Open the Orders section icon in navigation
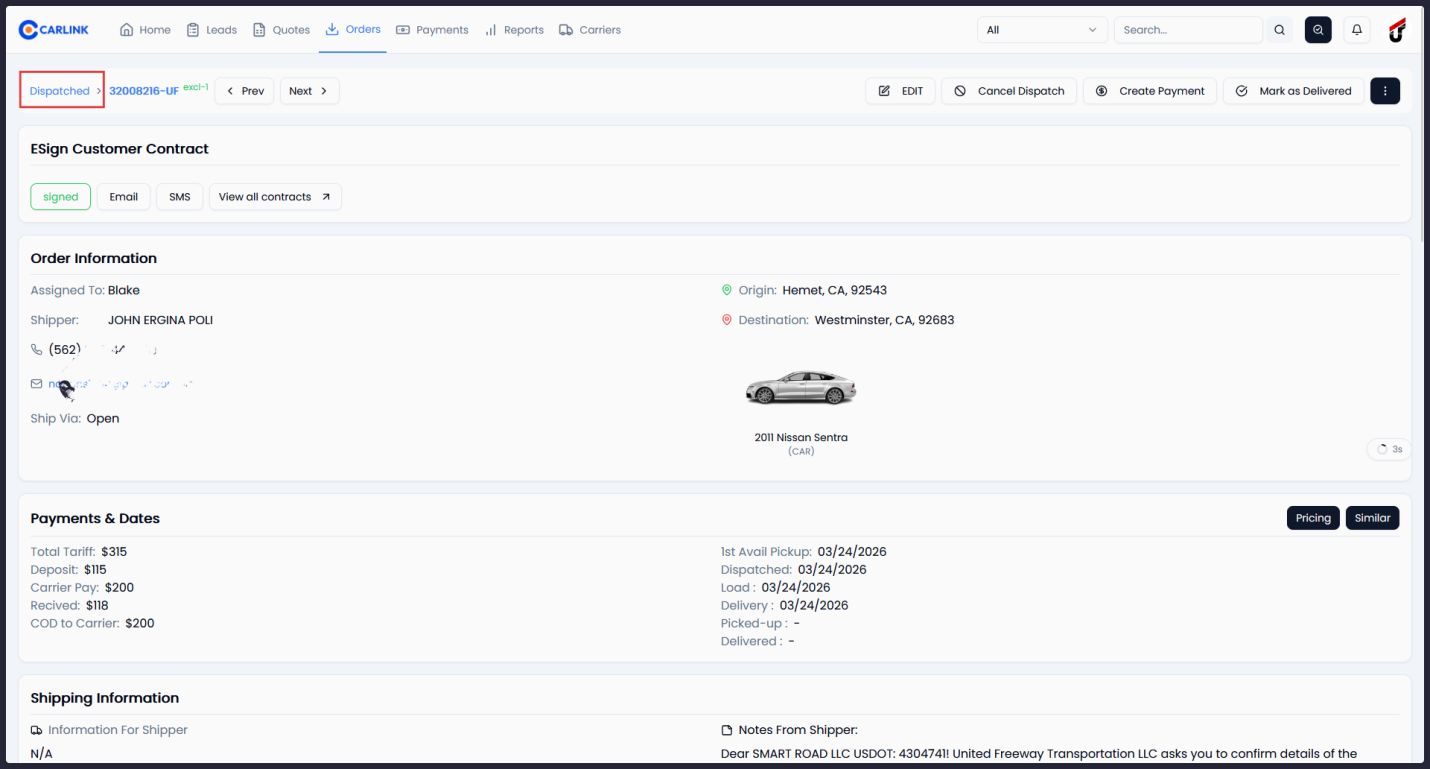Screen dimensions: 1430x769 (330, 29)
